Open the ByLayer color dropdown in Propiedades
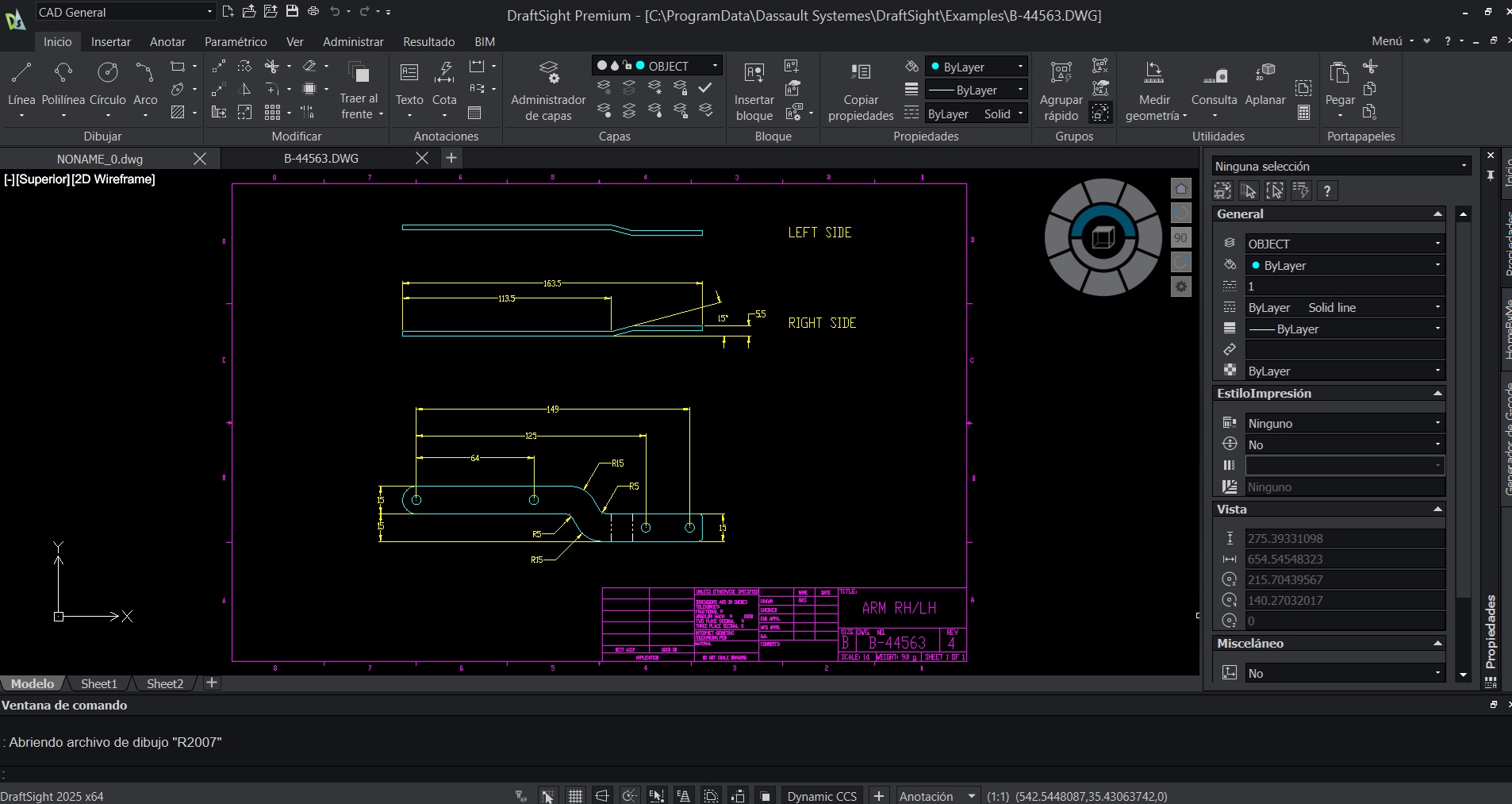This screenshot has height=804, width=1512. point(1020,67)
